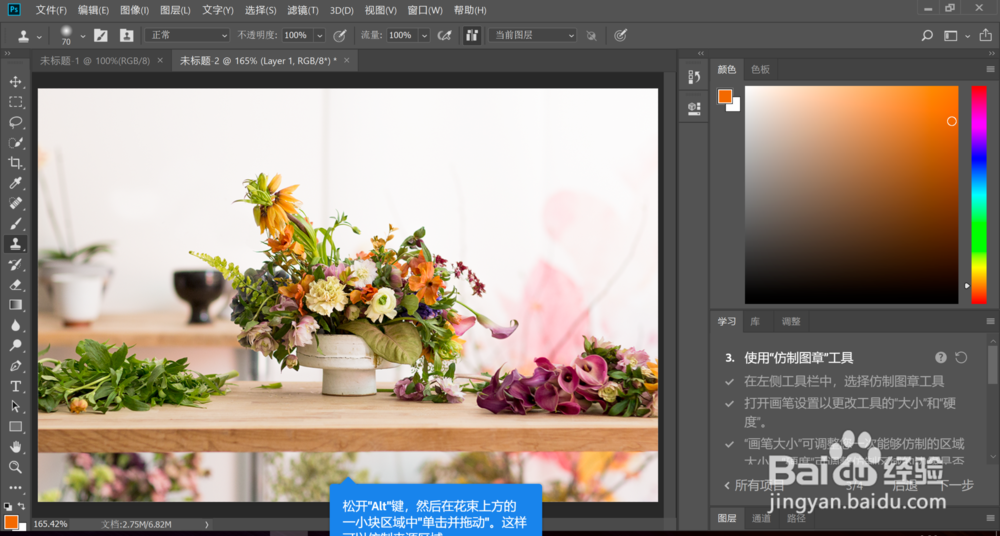
Task: Switch to the 未标题-1 document tab
Action: (x=94, y=61)
